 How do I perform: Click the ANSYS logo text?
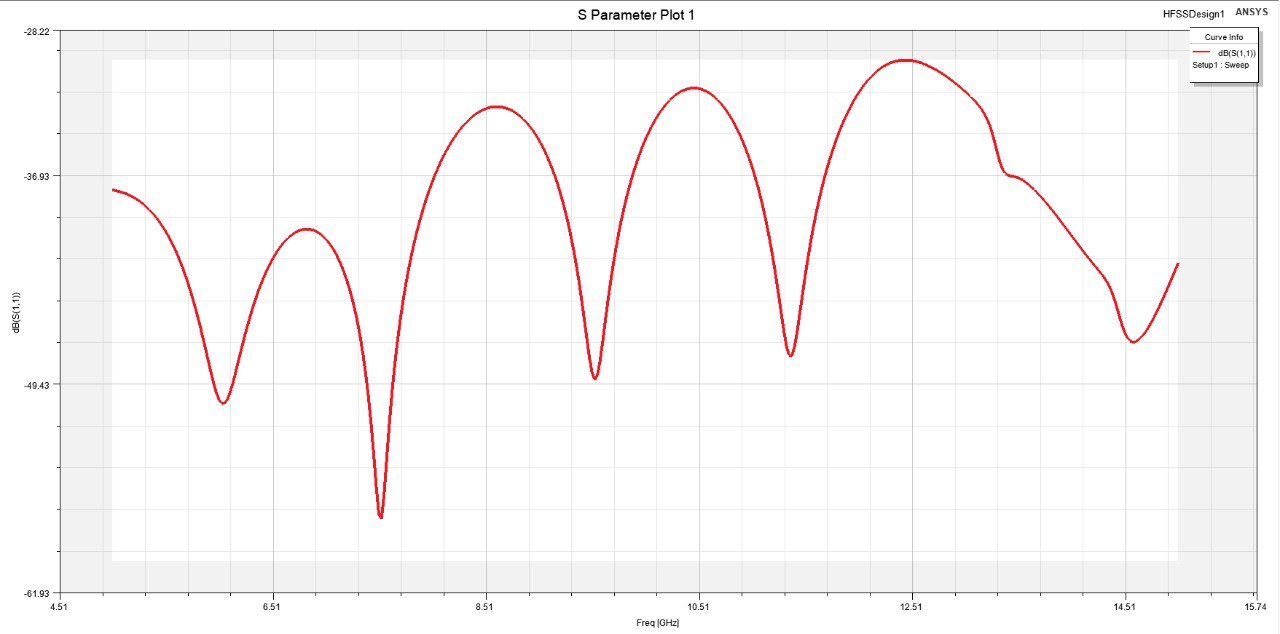click(x=1250, y=13)
